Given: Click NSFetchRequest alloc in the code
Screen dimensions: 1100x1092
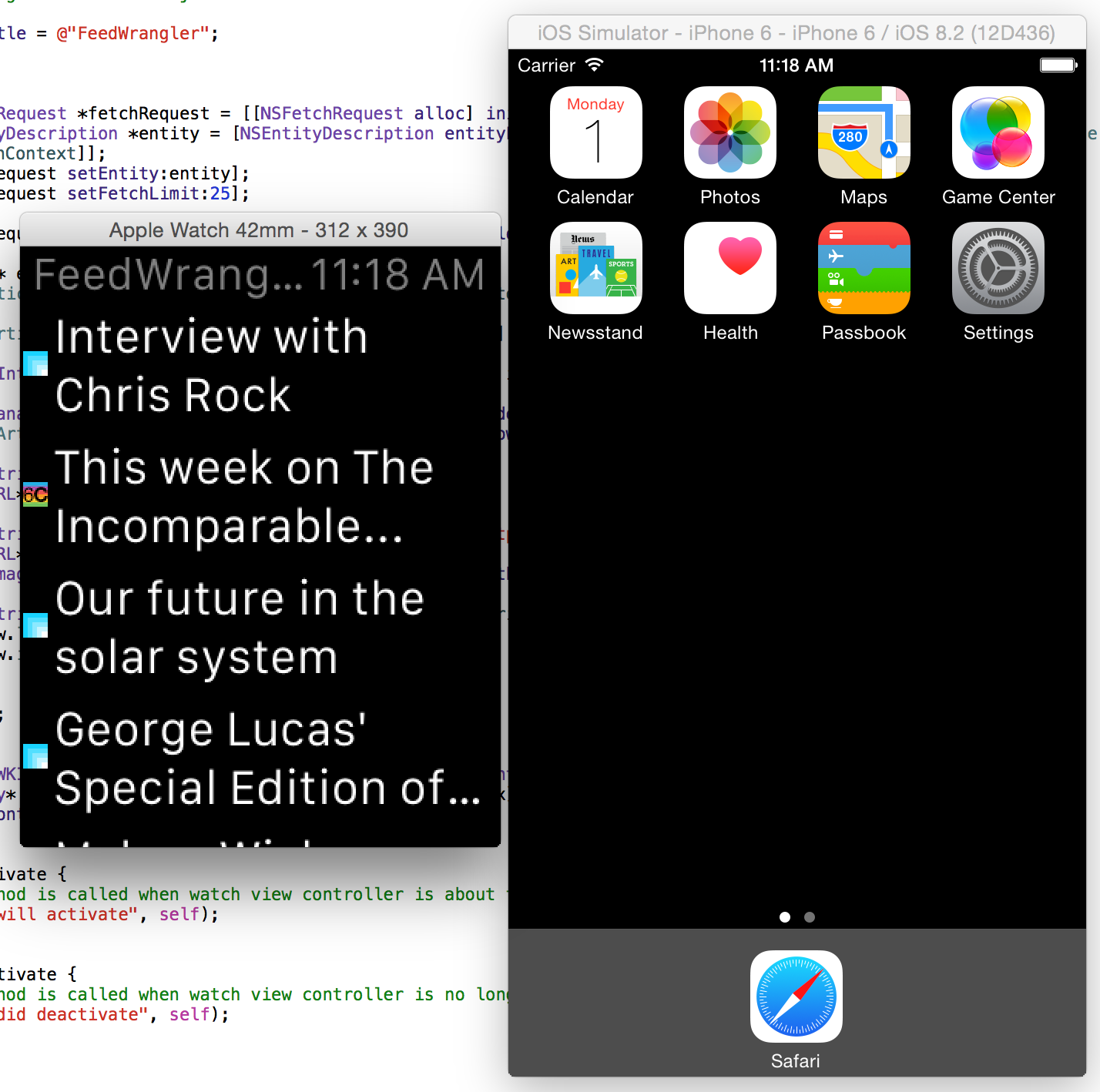Looking at the screenshot, I should click(361, 113).
